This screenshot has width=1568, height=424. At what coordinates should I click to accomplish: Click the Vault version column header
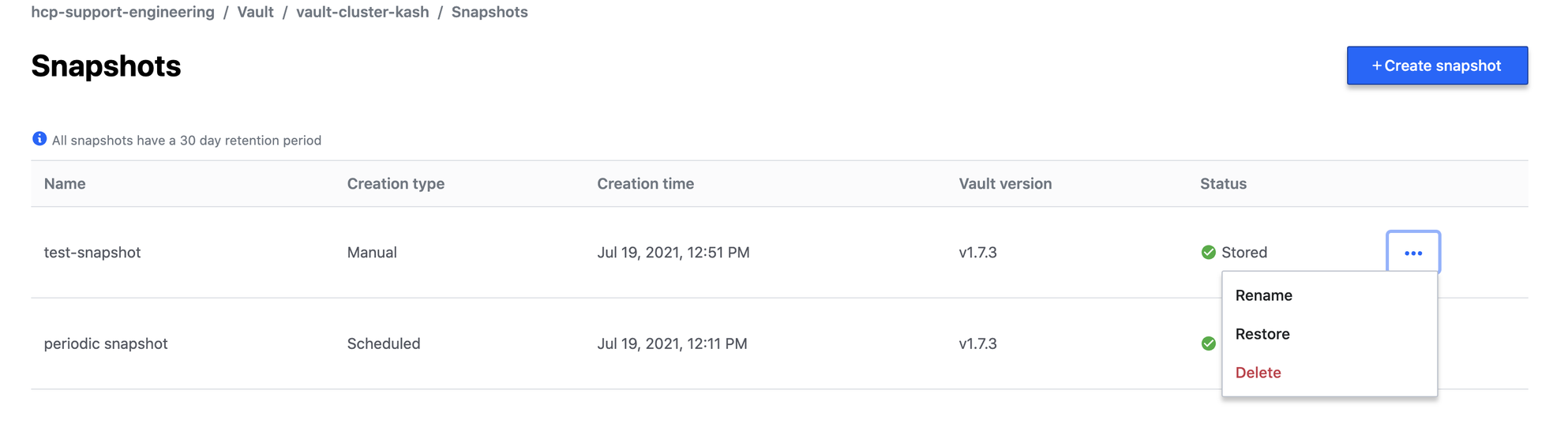(x=1004, y=184)
